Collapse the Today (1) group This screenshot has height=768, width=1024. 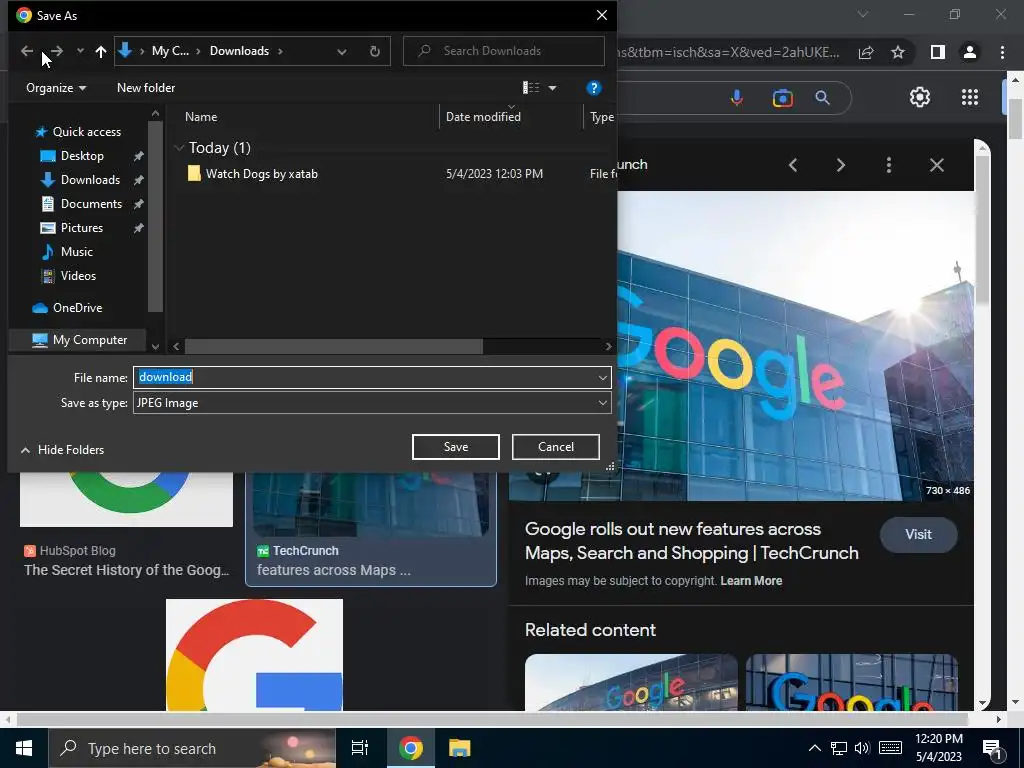point(179,148)
